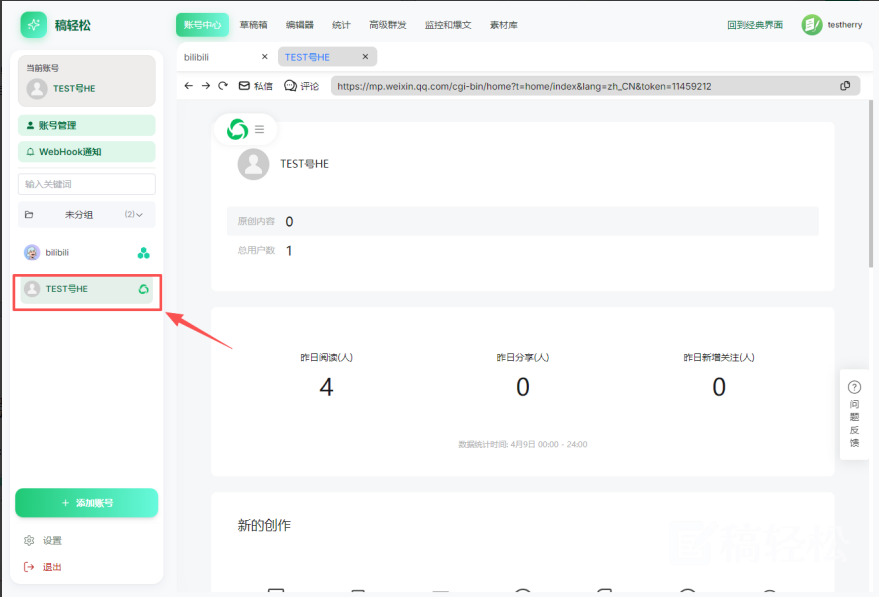Viewport: 879px width, 597px height.
Task: Click the 账号管理 button
Action: click(87, 125)
